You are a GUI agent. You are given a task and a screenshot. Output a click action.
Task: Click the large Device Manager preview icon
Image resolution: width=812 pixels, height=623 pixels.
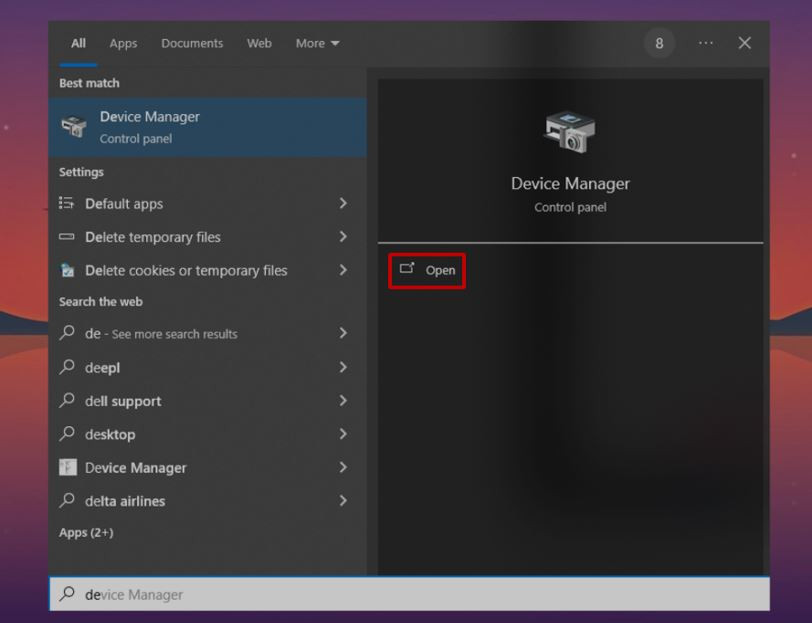pyautogui.click(x=570, y=132)
